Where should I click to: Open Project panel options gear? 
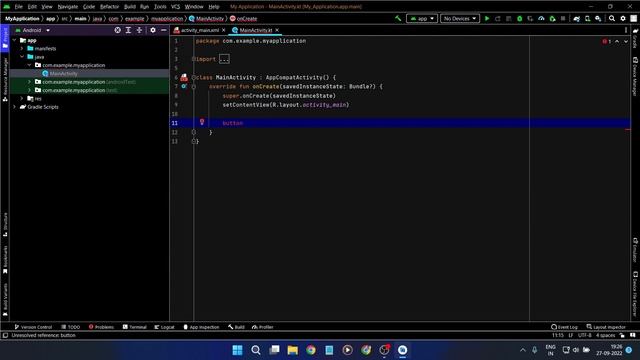[x=153, y=30]
